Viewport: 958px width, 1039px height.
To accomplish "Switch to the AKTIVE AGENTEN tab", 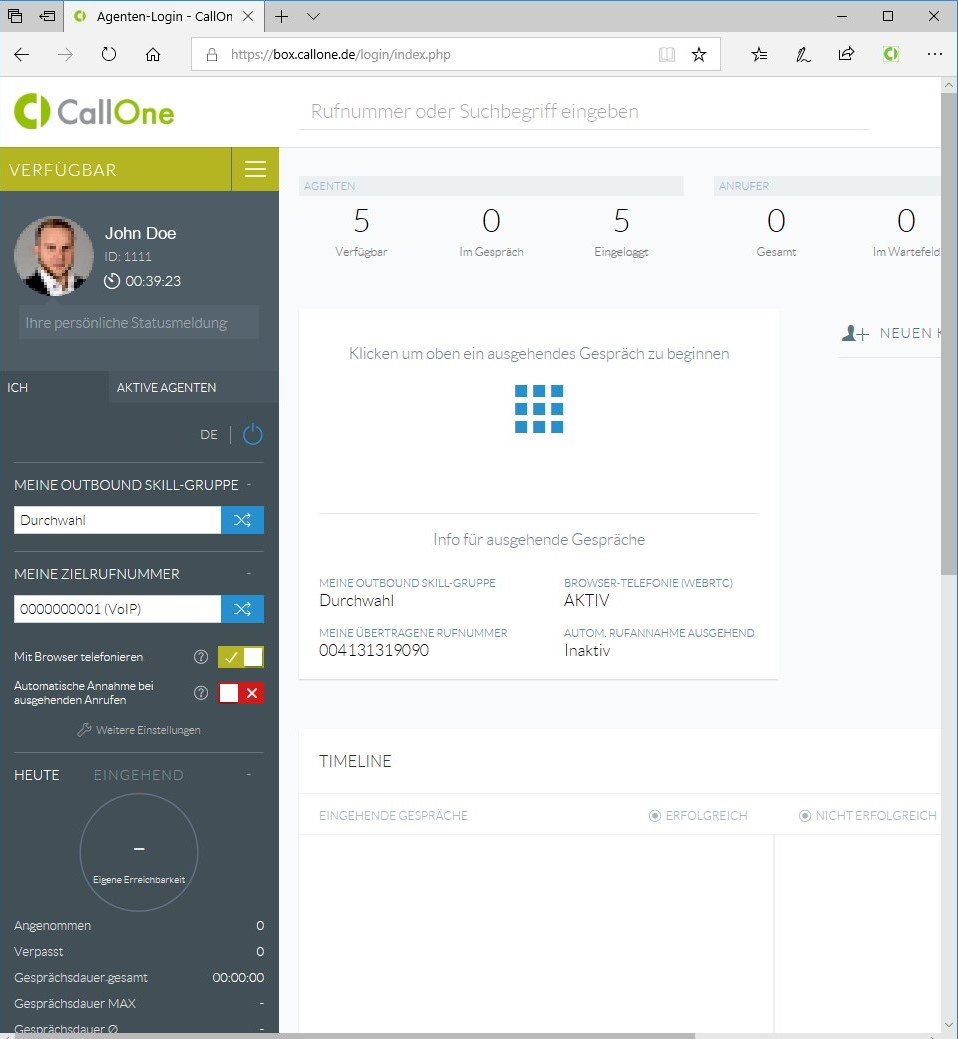I will click(x=167, y=387).
